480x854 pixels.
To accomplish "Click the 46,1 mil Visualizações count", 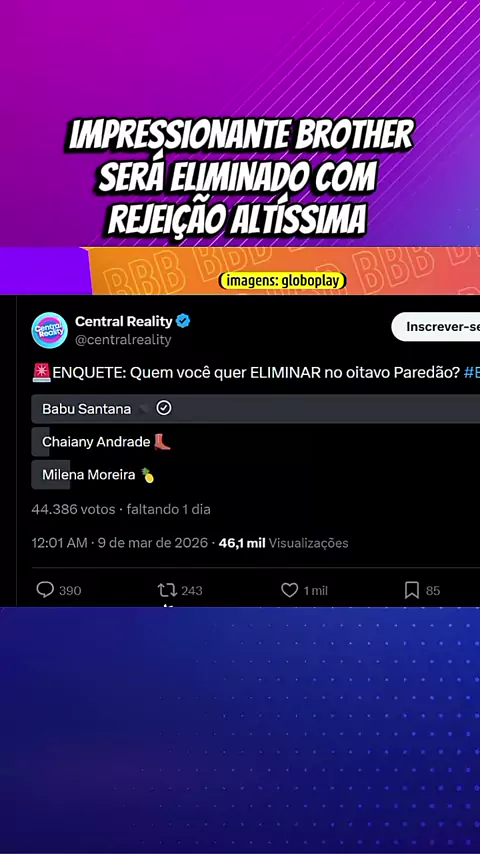I will [283, 543].
